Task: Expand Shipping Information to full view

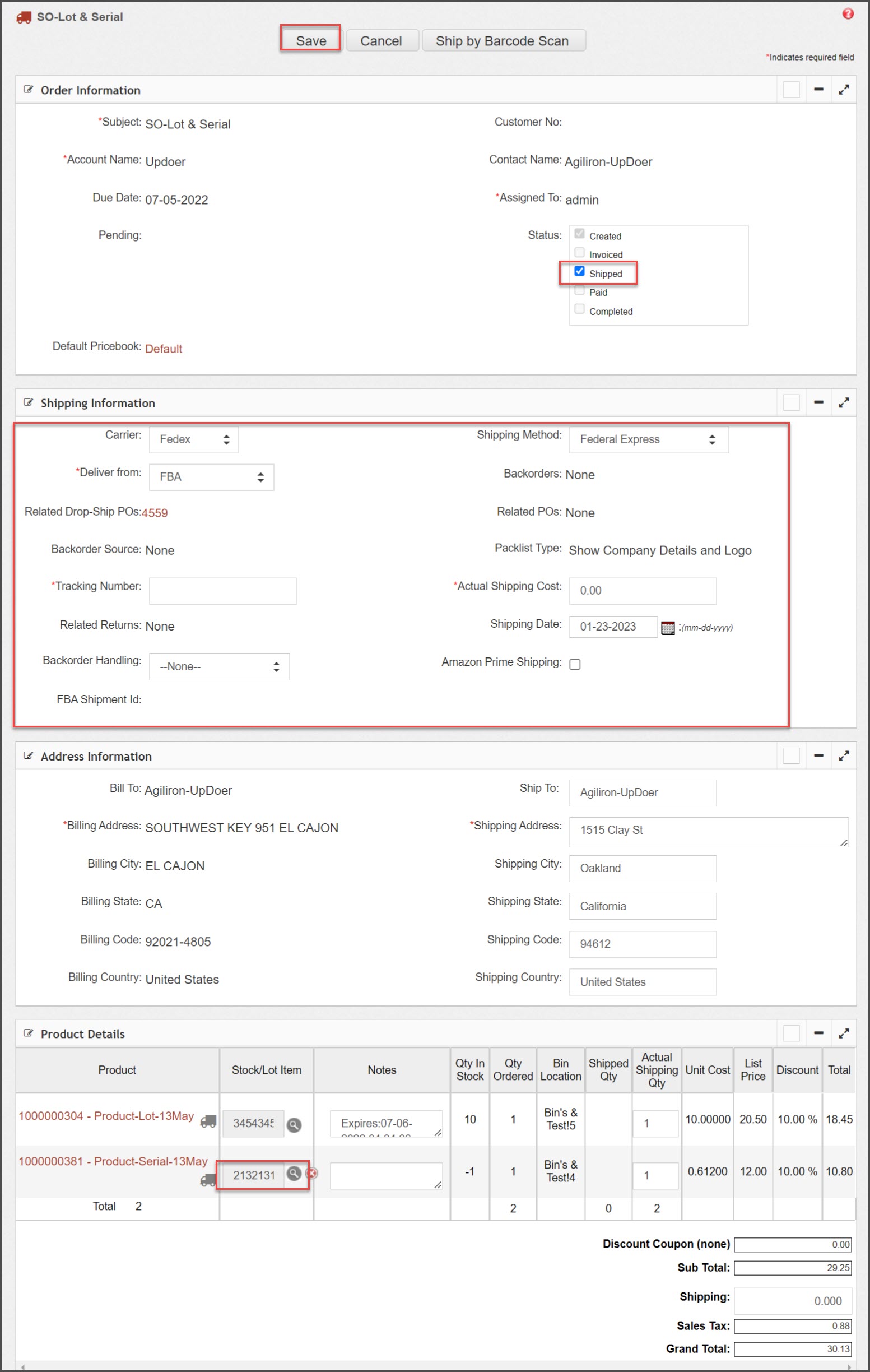Action: click(843, 402)
